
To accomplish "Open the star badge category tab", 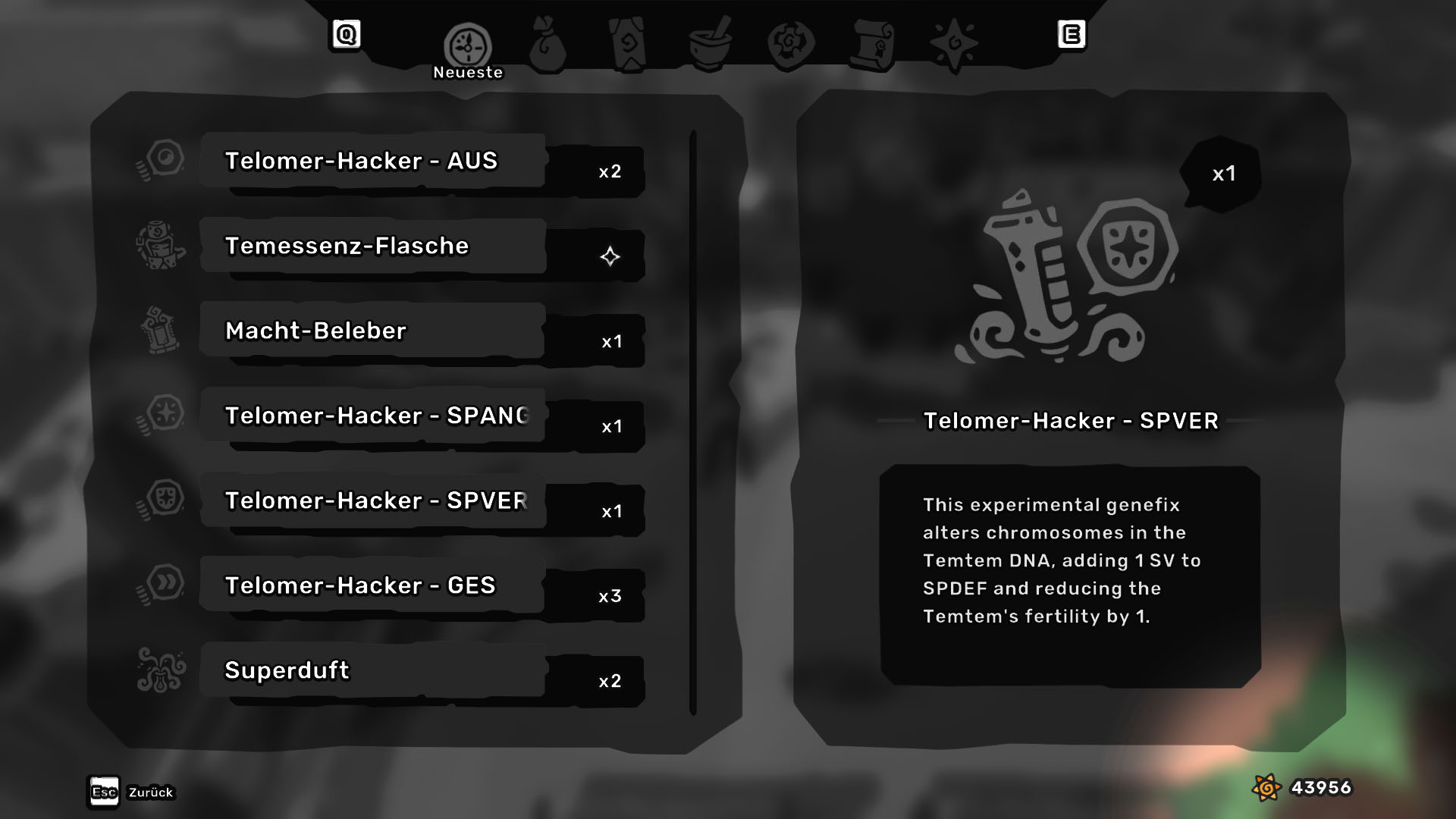I will (954, 44).
